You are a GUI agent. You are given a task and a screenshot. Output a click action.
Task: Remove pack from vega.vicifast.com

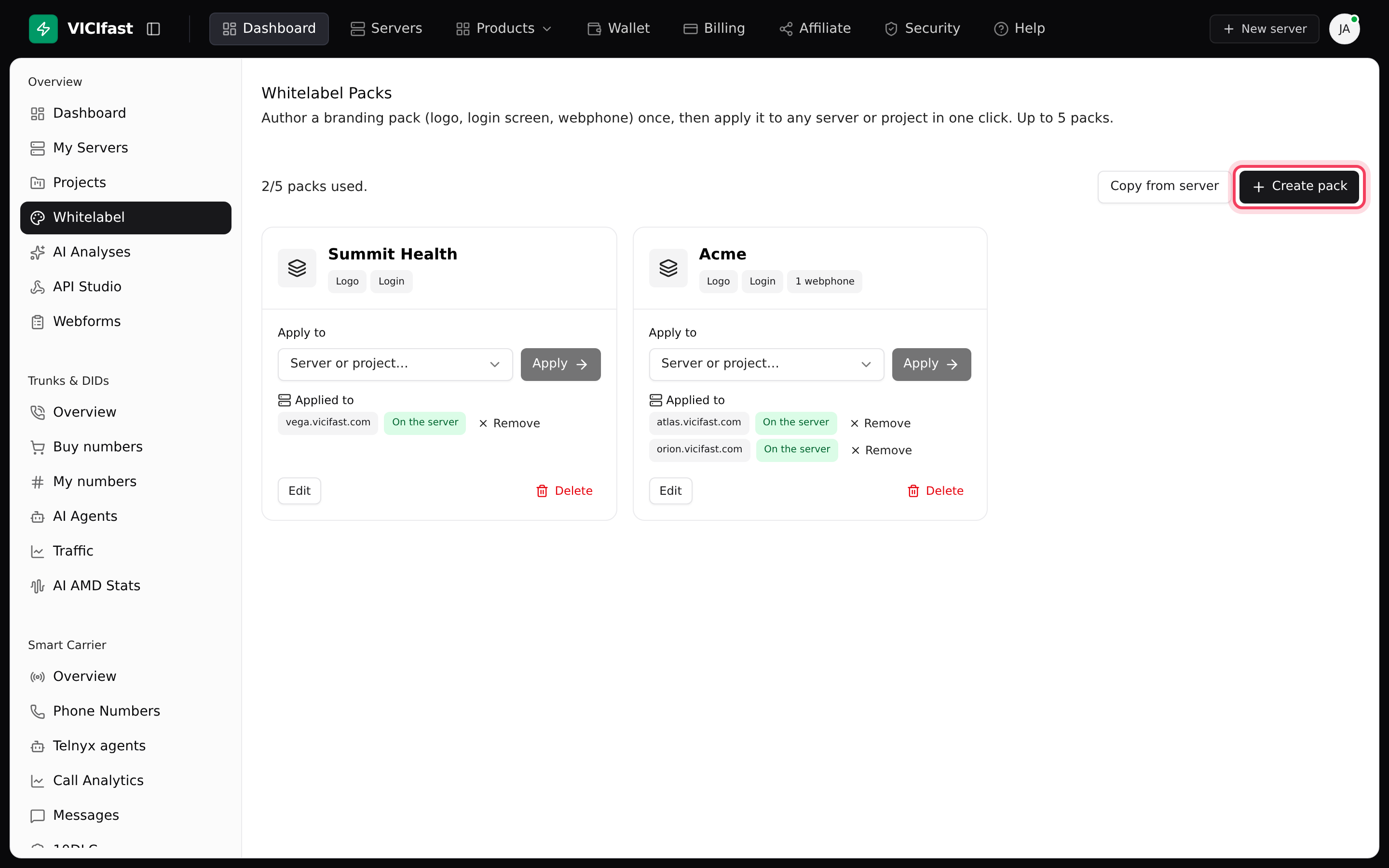coord(509,423)
